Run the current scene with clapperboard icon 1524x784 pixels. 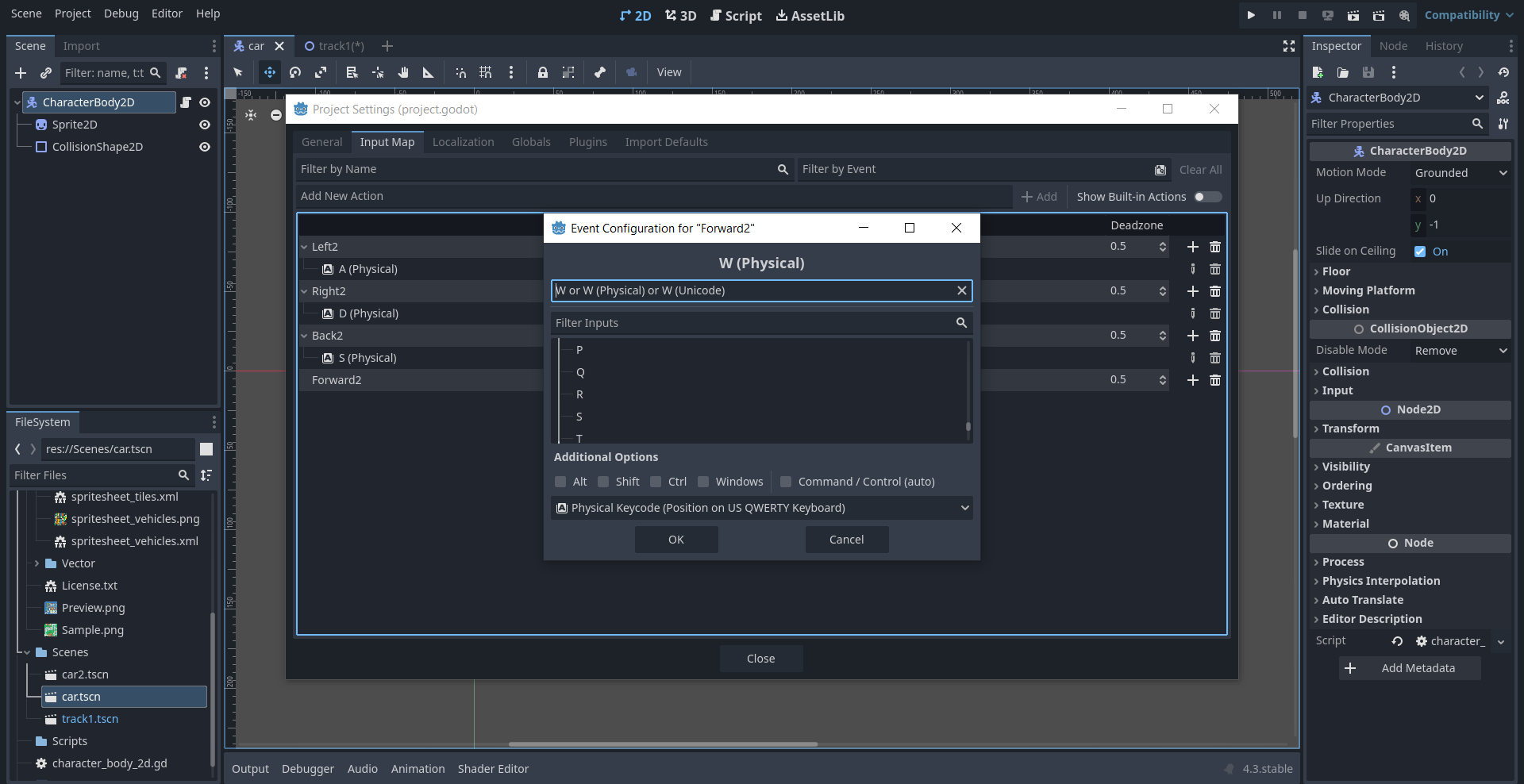click(x=1353, y=15)
